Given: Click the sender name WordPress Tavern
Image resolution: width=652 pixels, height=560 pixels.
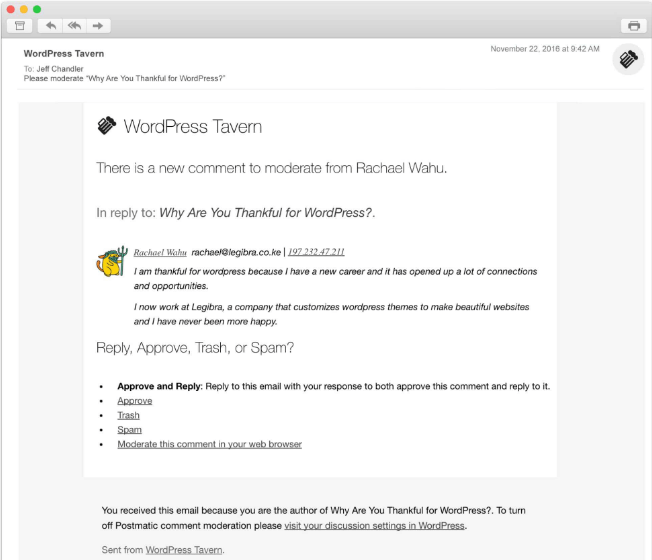Looking at the screenshot, I should (x=64, y=54).
